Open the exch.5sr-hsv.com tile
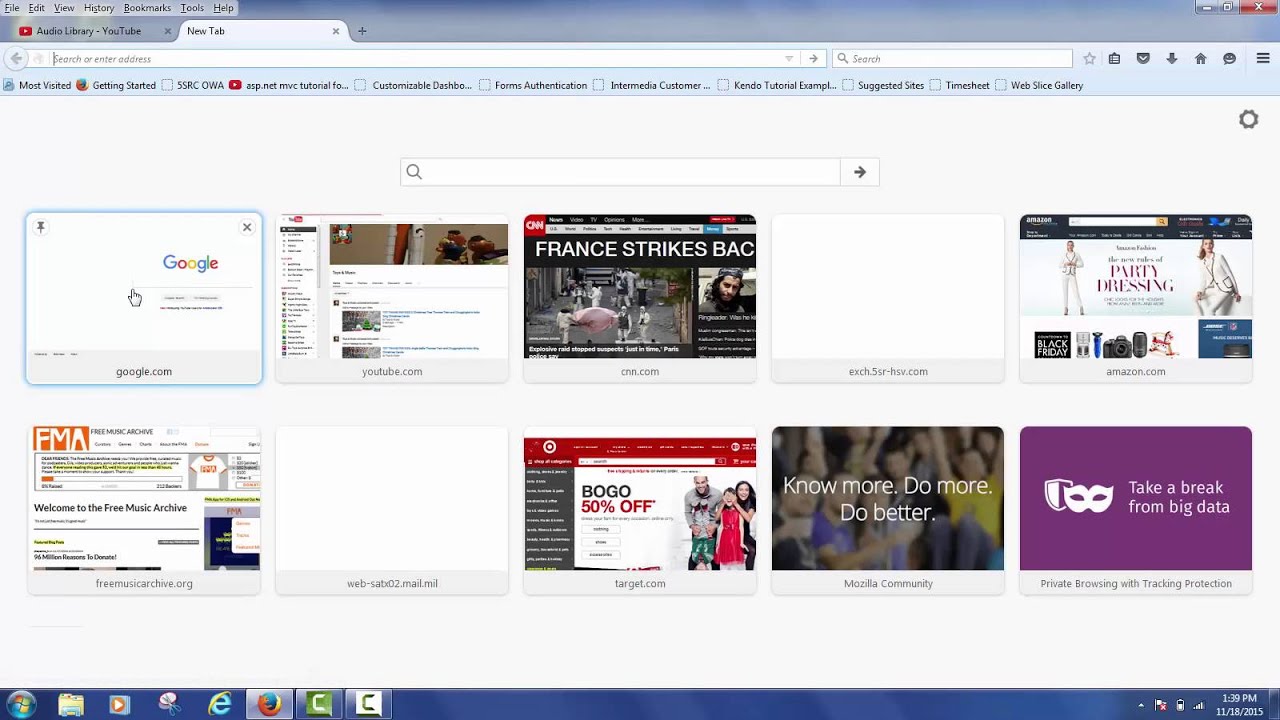This screenshot has height=720, width=1280. [888, 298]
